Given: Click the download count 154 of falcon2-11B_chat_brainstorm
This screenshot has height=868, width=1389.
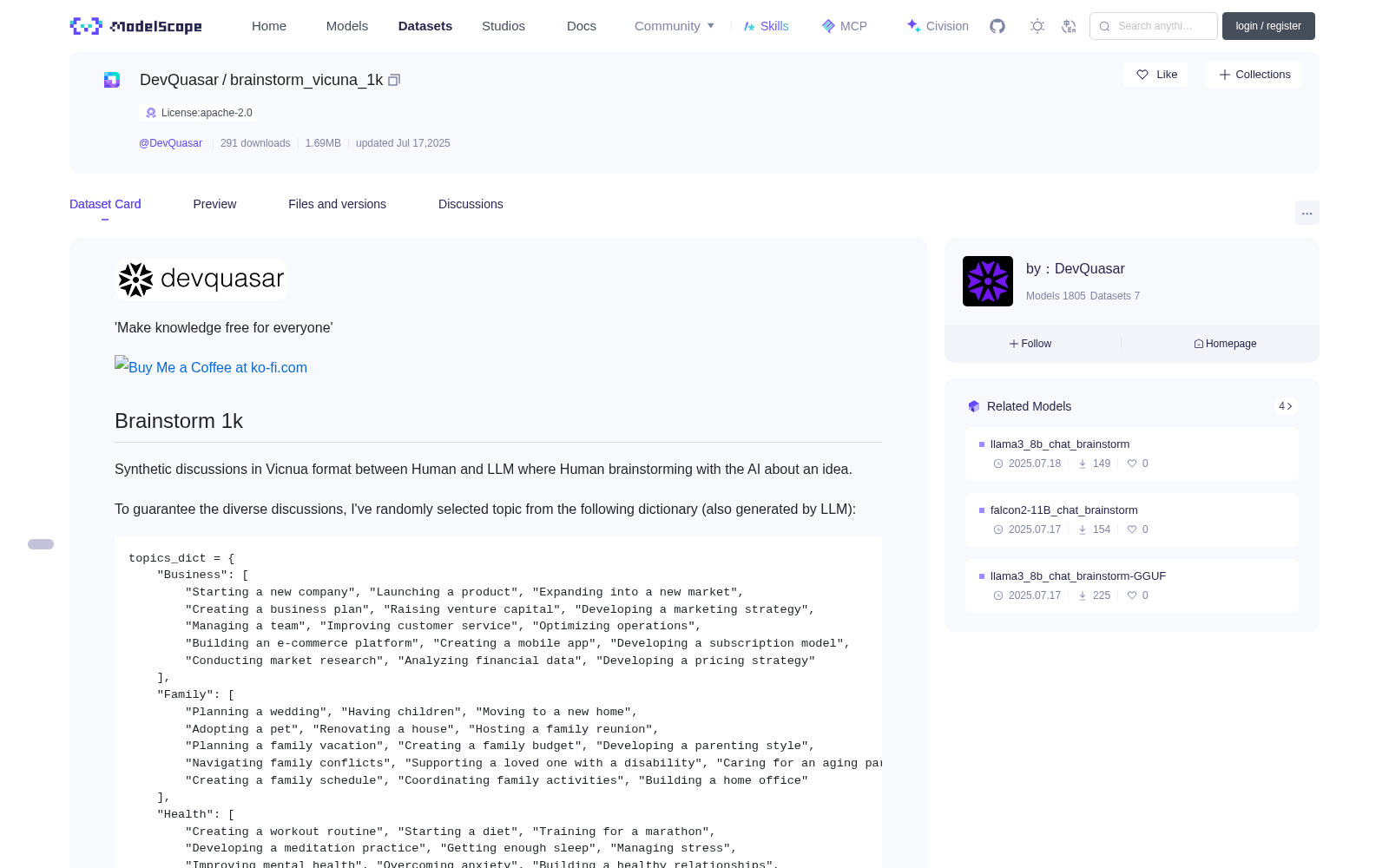Looking at the screenshot, I should pos(1102,529).
